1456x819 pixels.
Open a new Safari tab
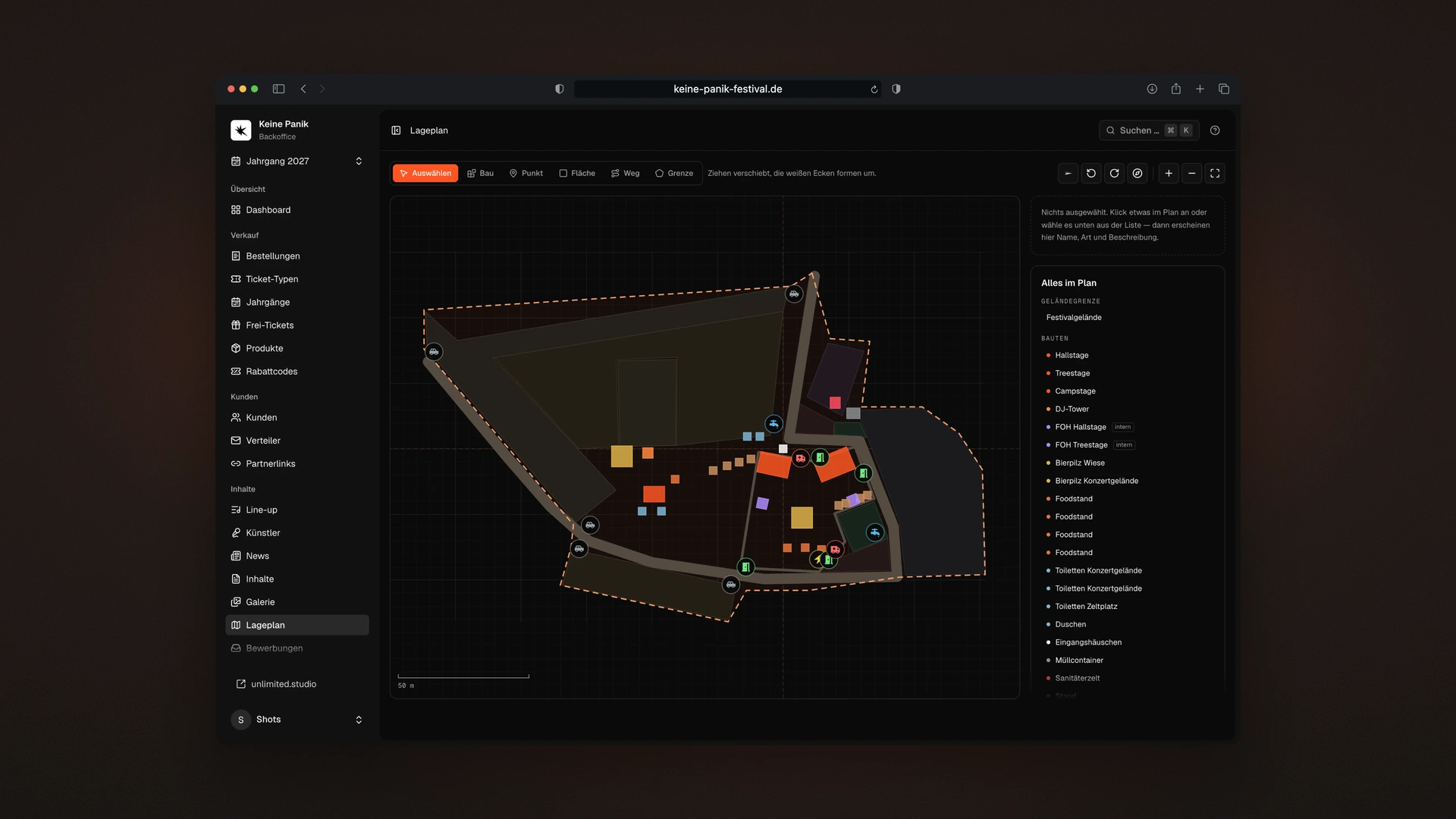(x=1200, y=89)
